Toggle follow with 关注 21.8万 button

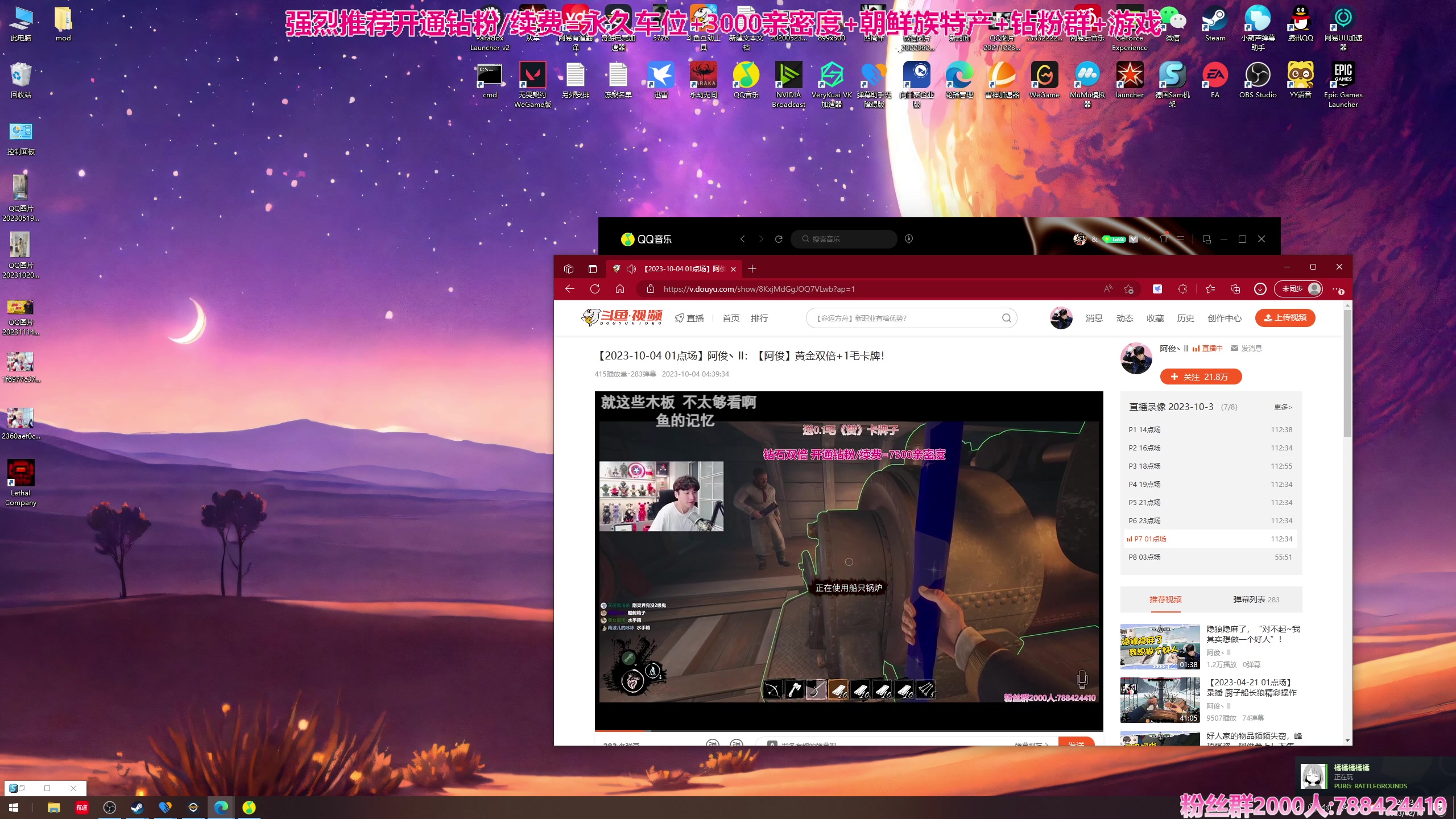[1201, 377]
